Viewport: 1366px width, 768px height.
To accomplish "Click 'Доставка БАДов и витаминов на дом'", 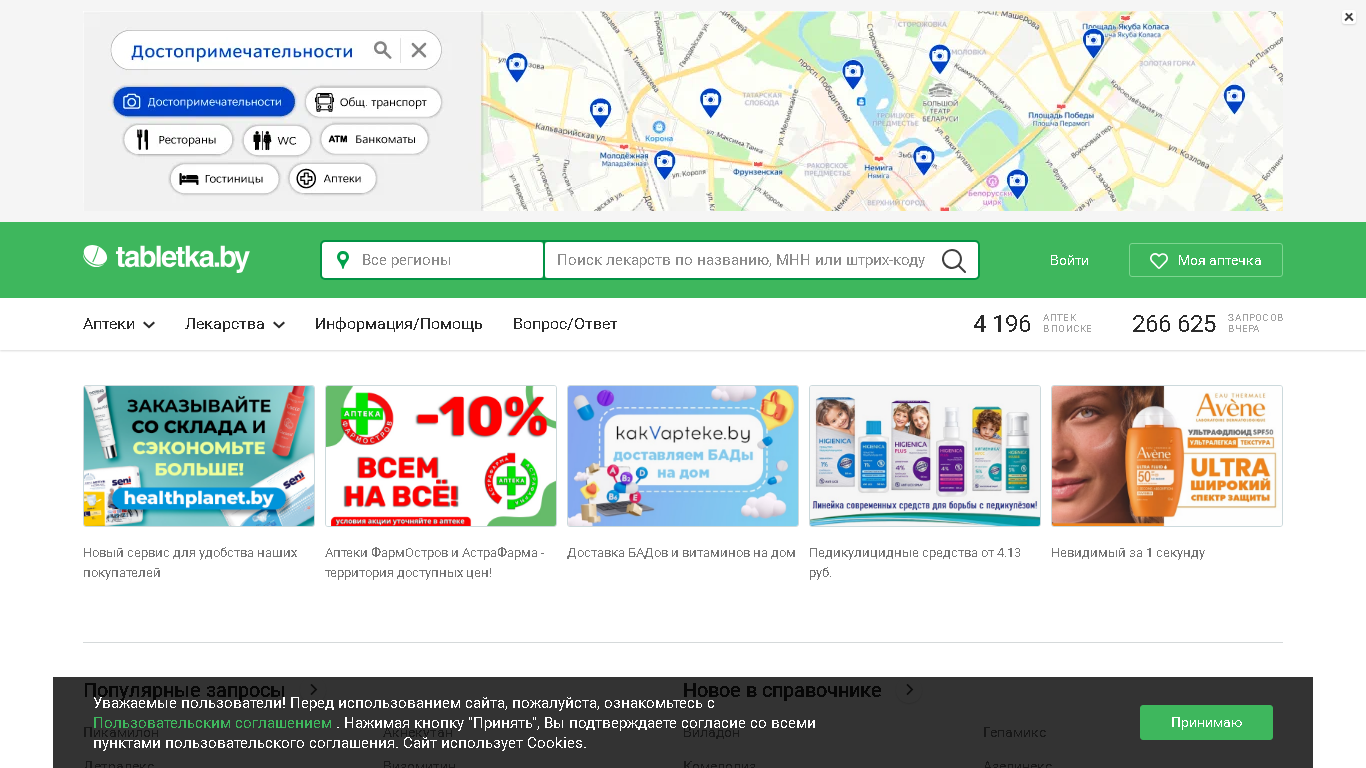I will [x=681, y=552].
